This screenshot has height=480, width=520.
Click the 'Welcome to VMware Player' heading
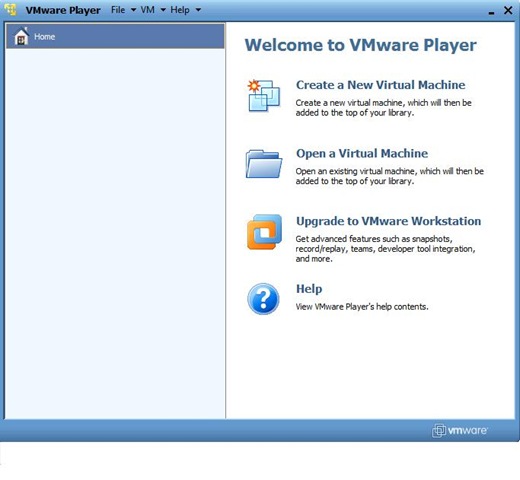[x=361, y=45]
